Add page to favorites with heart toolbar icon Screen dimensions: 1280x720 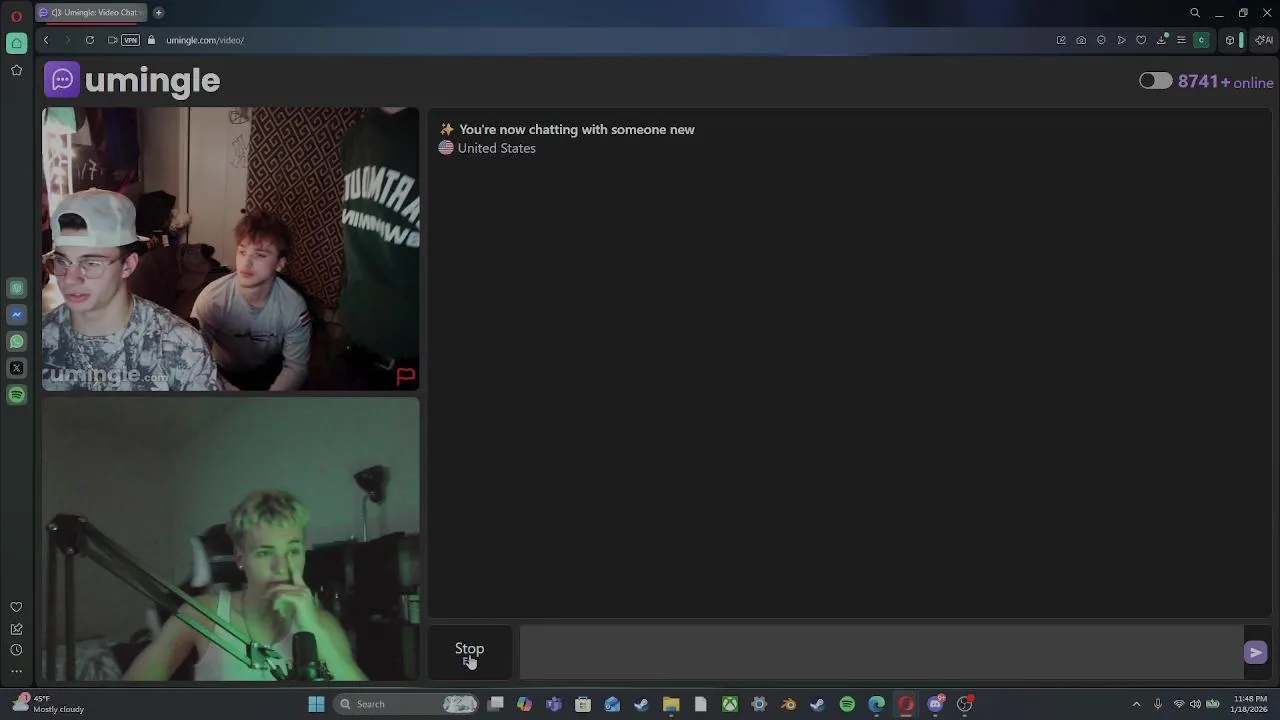1141,40
